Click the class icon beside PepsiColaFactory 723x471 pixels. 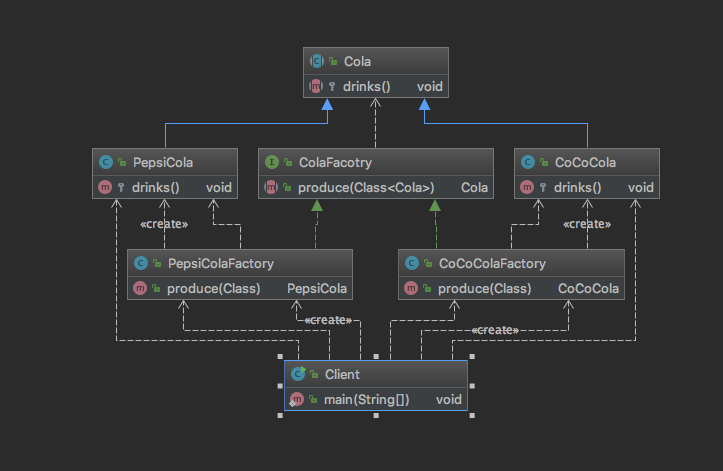141,263
